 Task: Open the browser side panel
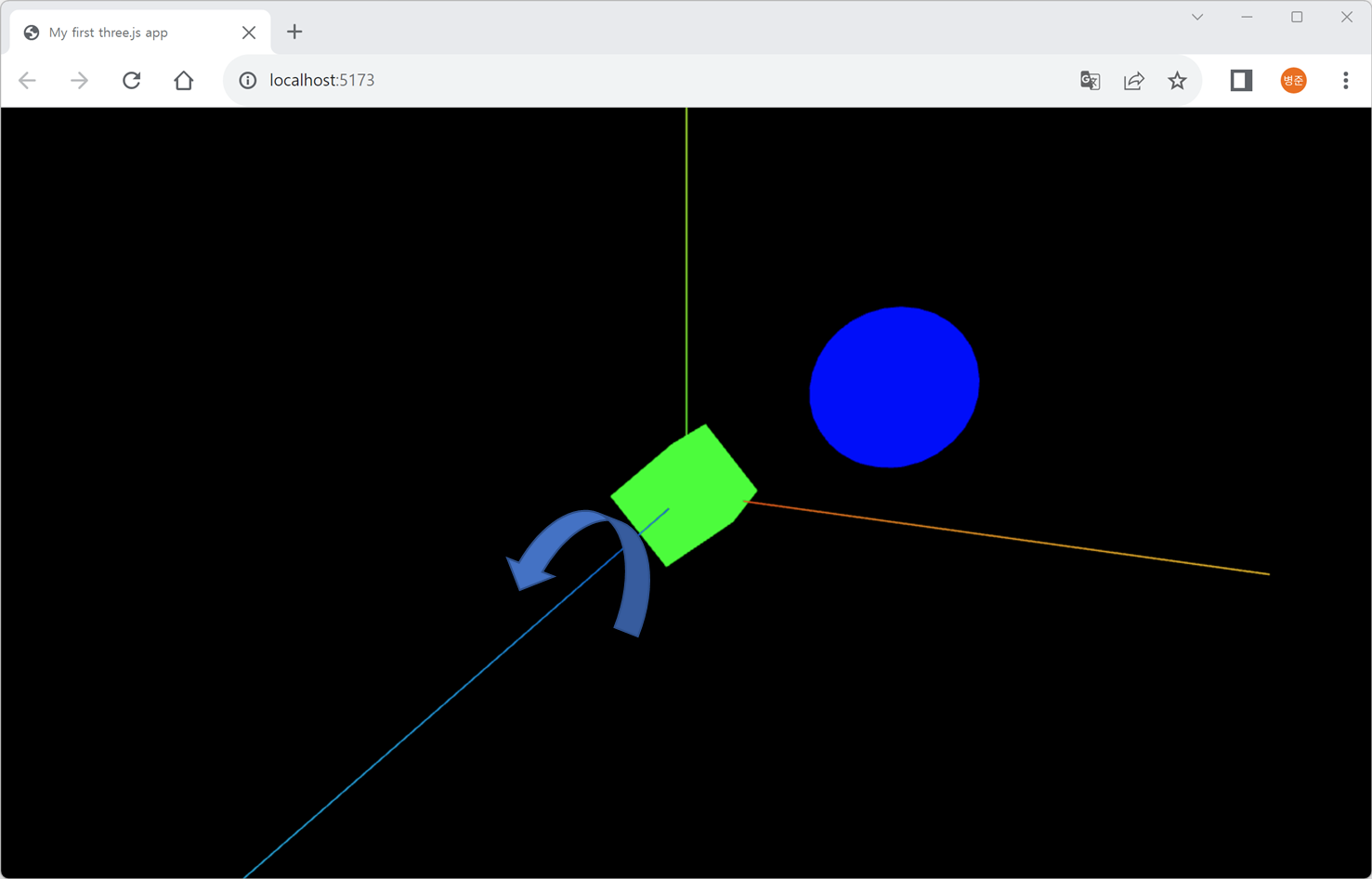pos(1241,81)
